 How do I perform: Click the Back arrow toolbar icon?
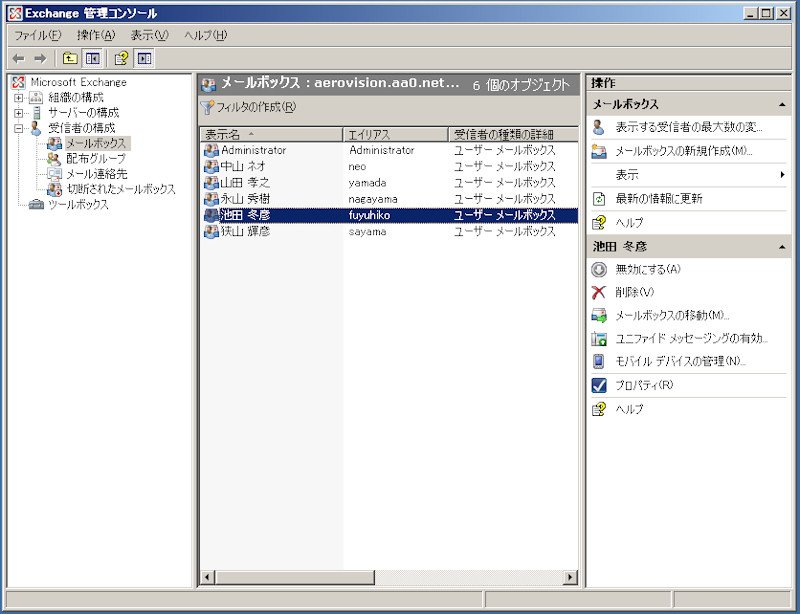(18, 59)
